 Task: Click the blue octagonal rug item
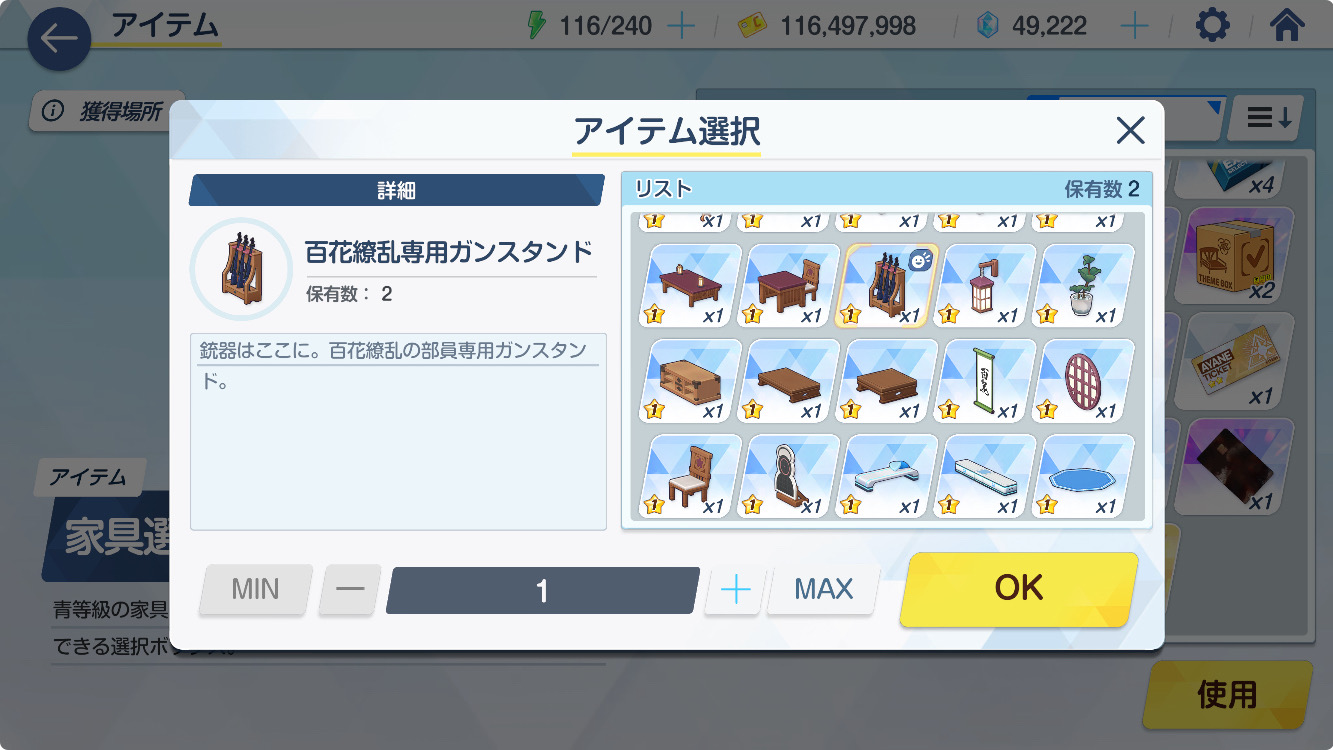1086,476
